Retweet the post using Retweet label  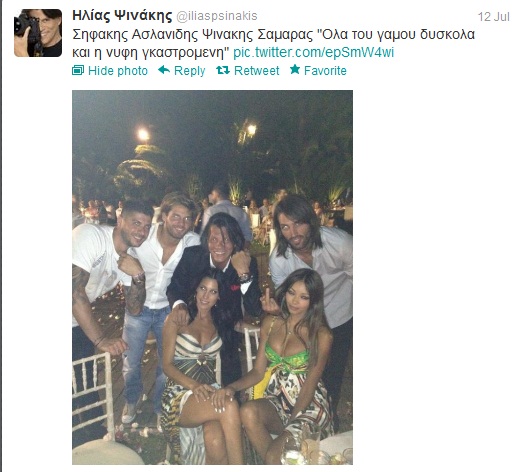point(256,71)
